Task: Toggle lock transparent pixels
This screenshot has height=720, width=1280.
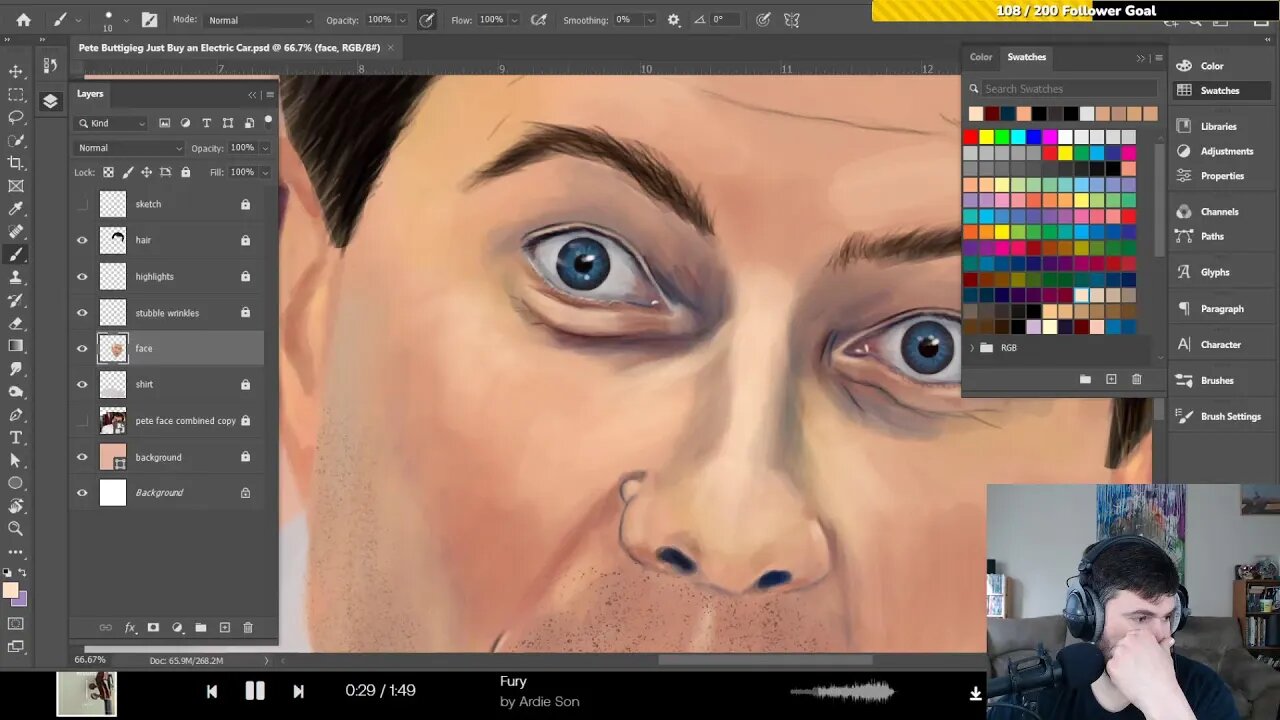Action: click(x=108, y=172)
